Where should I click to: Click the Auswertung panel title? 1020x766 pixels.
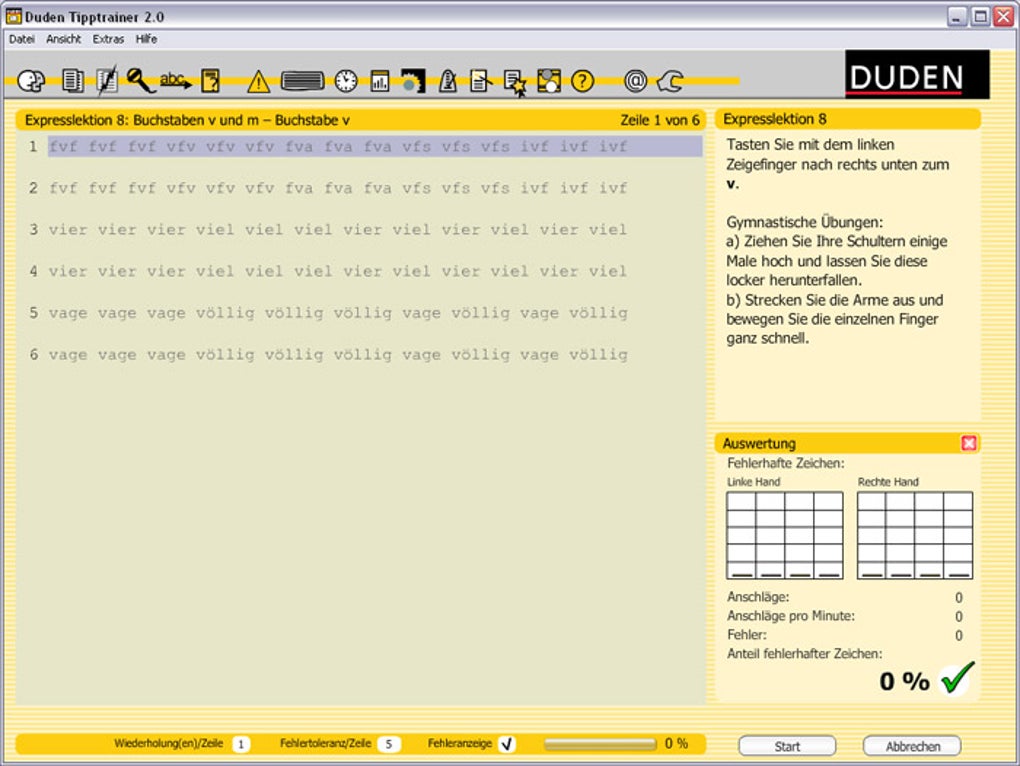coord(759,443)
